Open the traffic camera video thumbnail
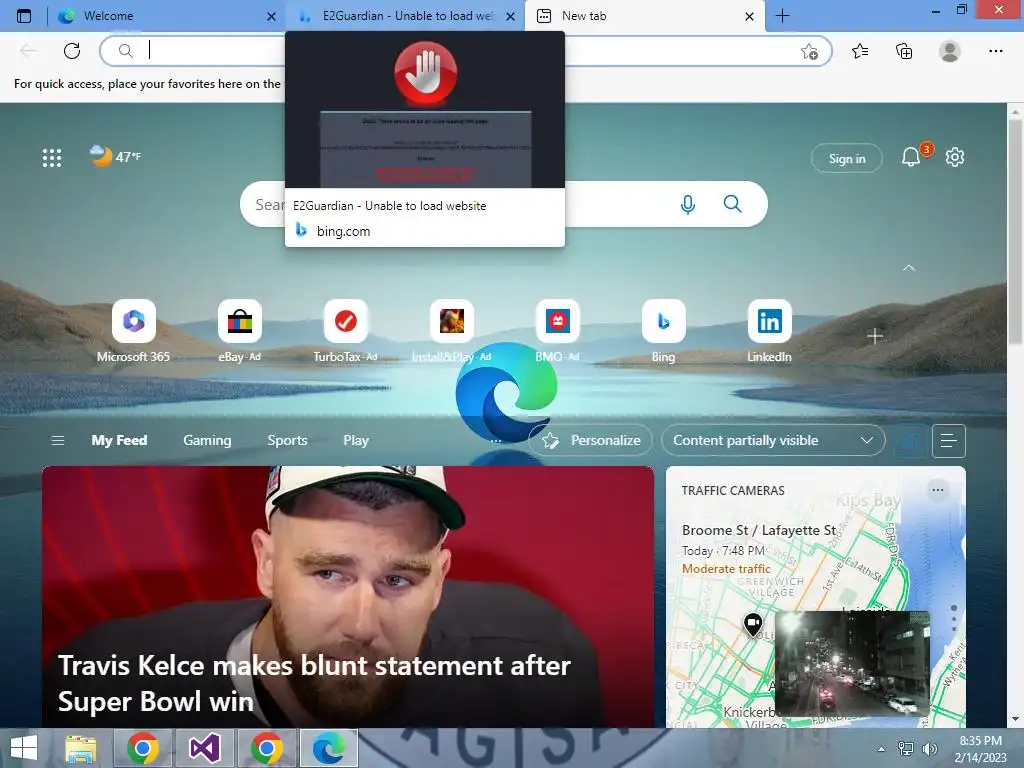1024x768 pixels. click(x=852, y=664)
